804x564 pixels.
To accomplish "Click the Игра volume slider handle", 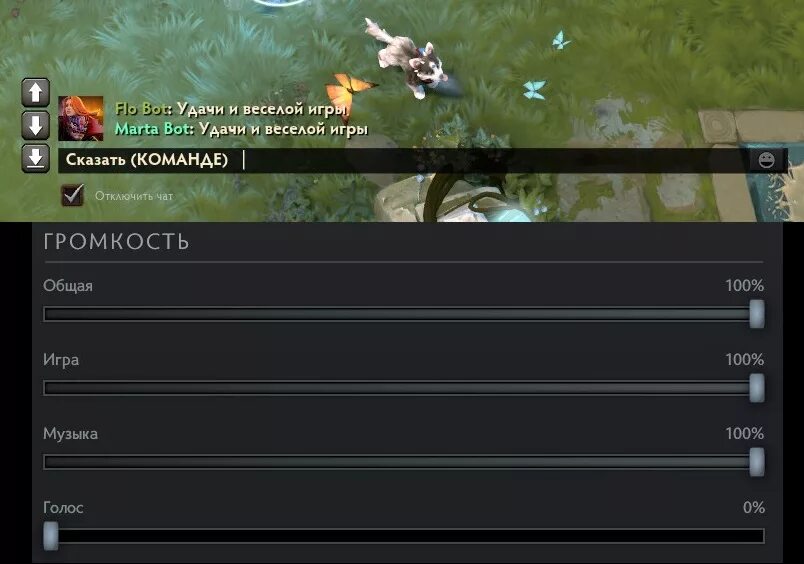I will tap(757, 388).
